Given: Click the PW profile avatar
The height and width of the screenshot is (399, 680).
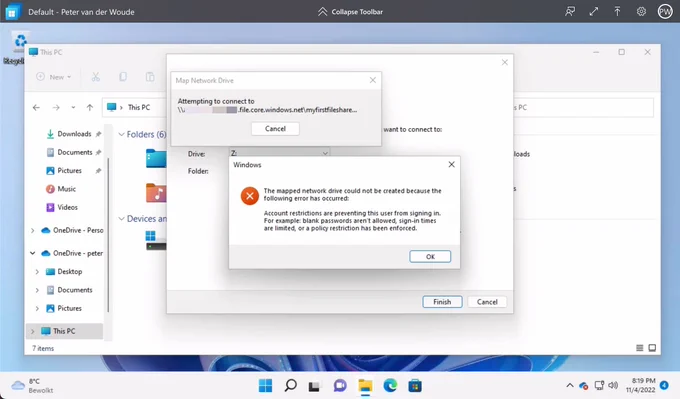Looking at the screenshot, I should [x=665, y=12].
